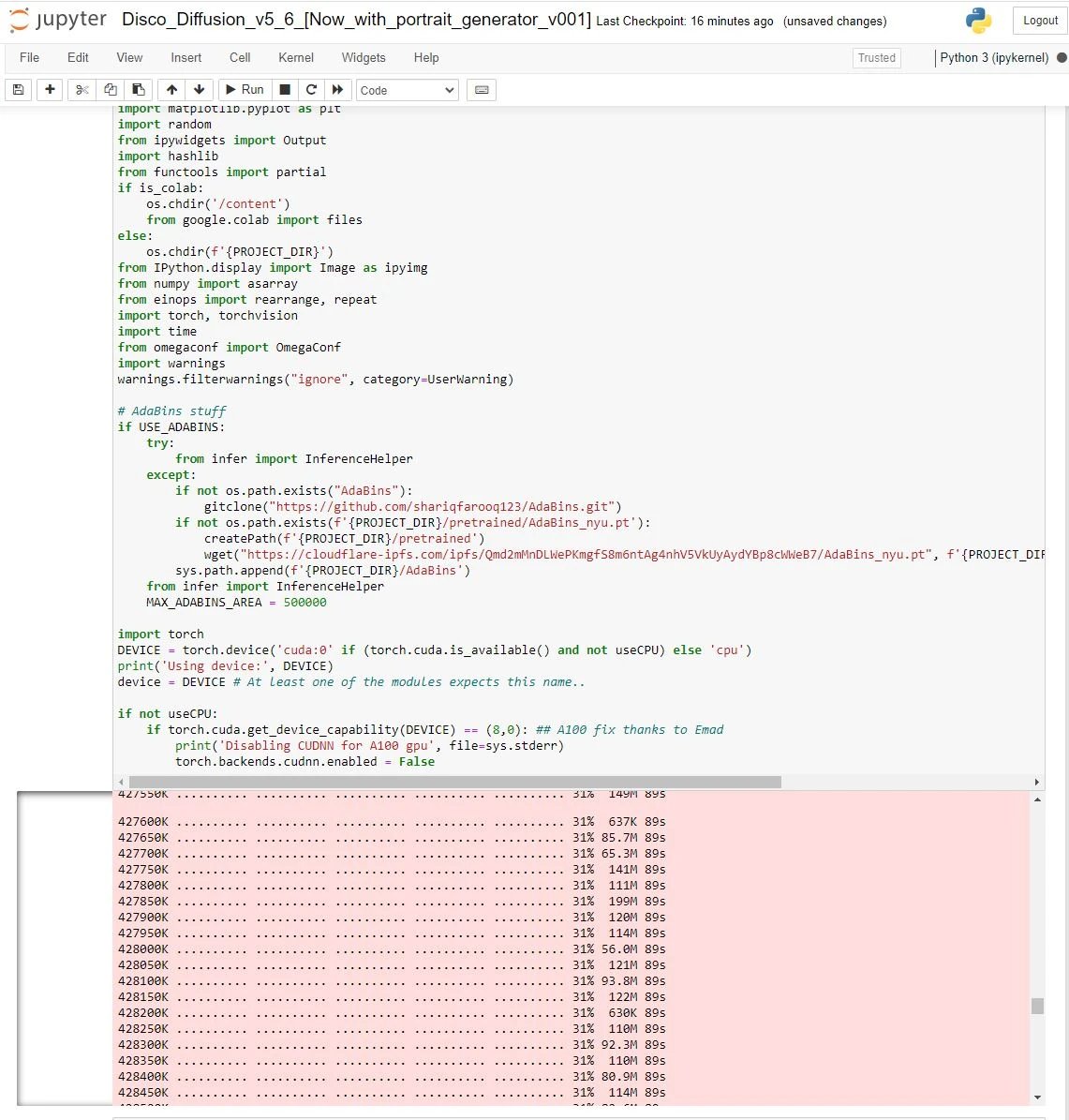Click the output scrollbar up arrow
Viewport: 1069px width, 1120px height.
[x=1037, y=800]
